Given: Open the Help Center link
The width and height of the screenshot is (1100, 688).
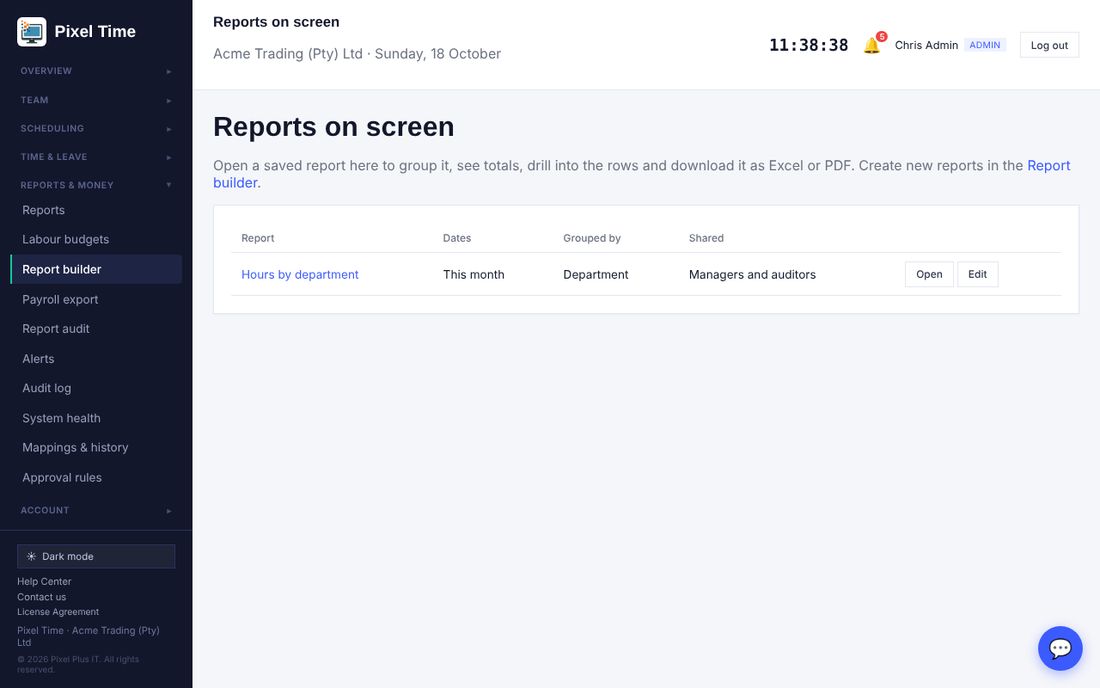Looking at the screenshot, I should 44,581.
